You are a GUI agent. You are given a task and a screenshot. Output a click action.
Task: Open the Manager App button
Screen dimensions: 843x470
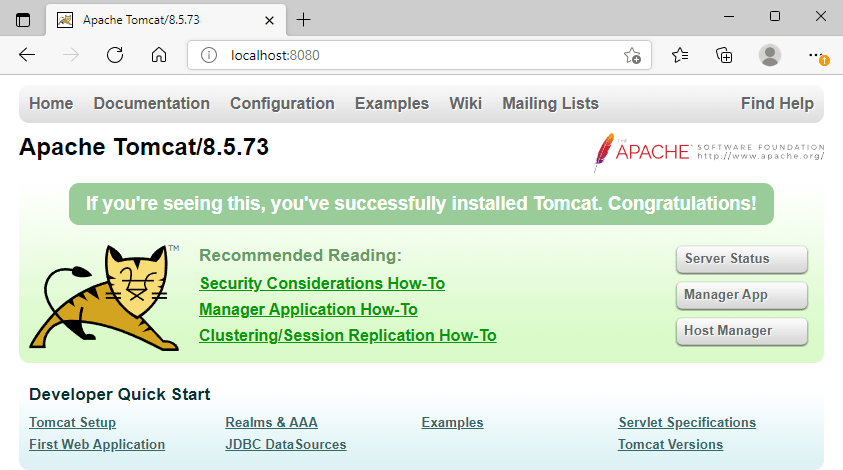(x=741, y=295)
